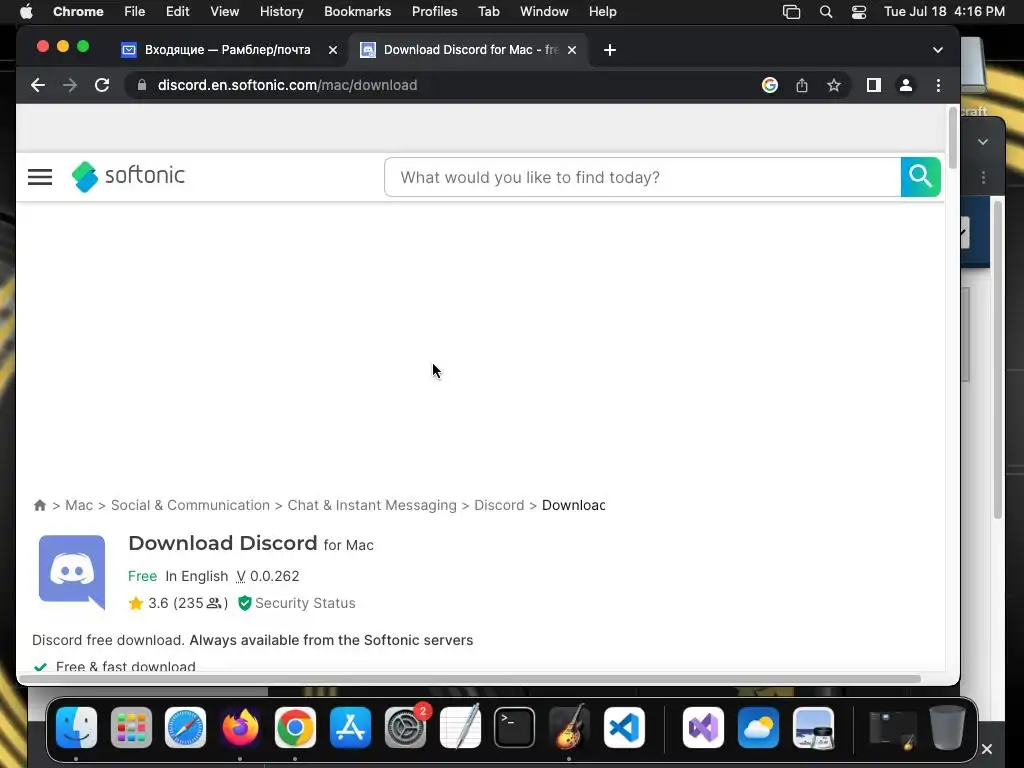Viewport: 1024px width, 768px height.
Task: Open Trash from Dock
Action: click(x=947, y=727)
